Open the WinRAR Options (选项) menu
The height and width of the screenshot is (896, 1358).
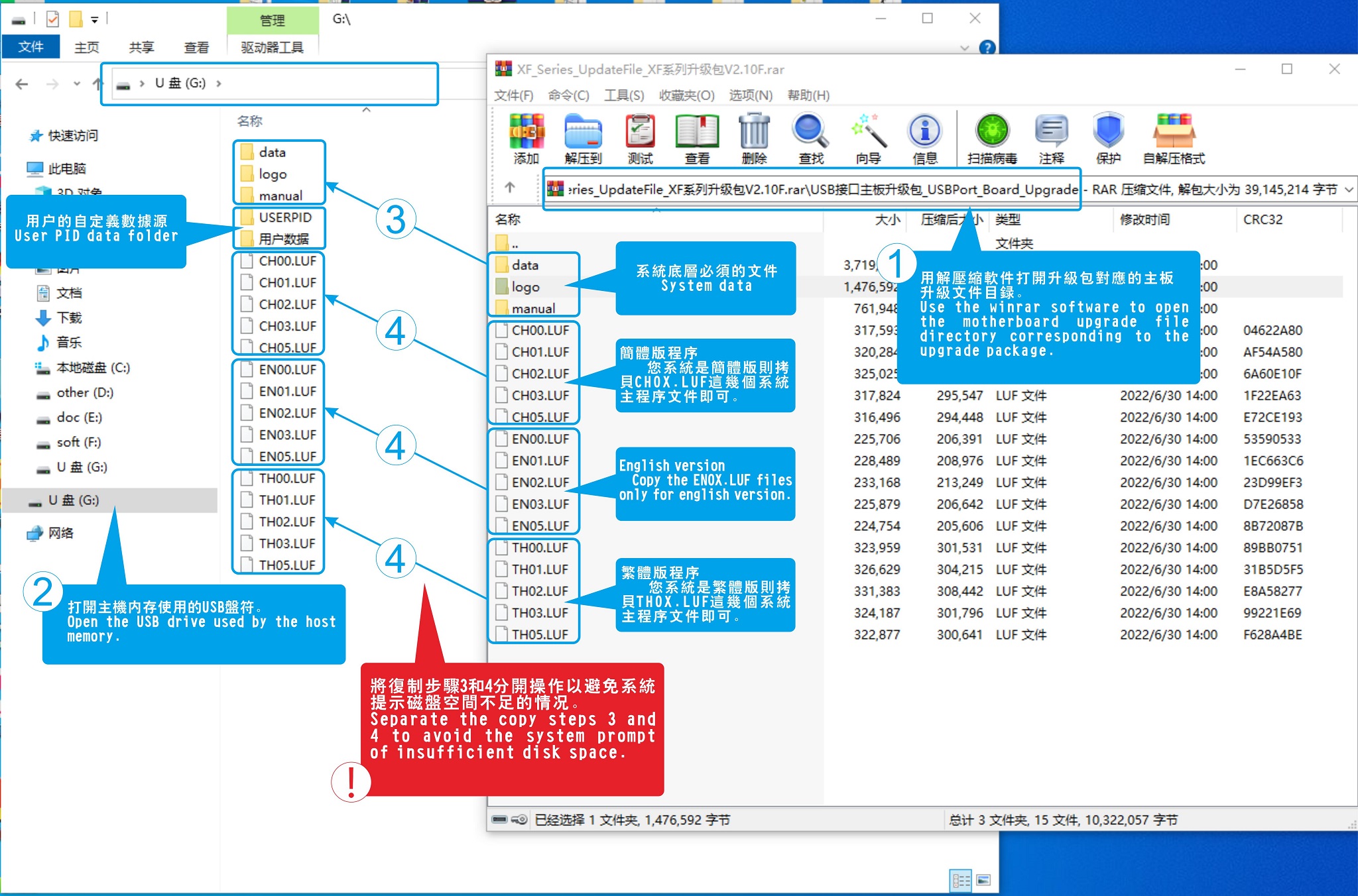click(x=750, y=95)
